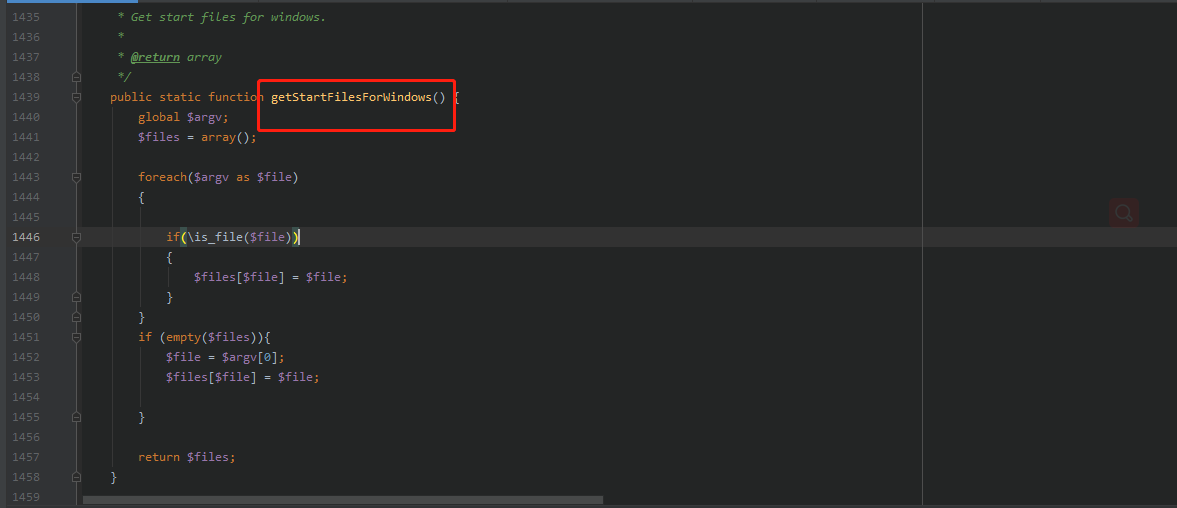The image size is (1177, 508).
Task: Click the fold end marker at line 1449
Action: pyautogui.click(x=77, y=297)
